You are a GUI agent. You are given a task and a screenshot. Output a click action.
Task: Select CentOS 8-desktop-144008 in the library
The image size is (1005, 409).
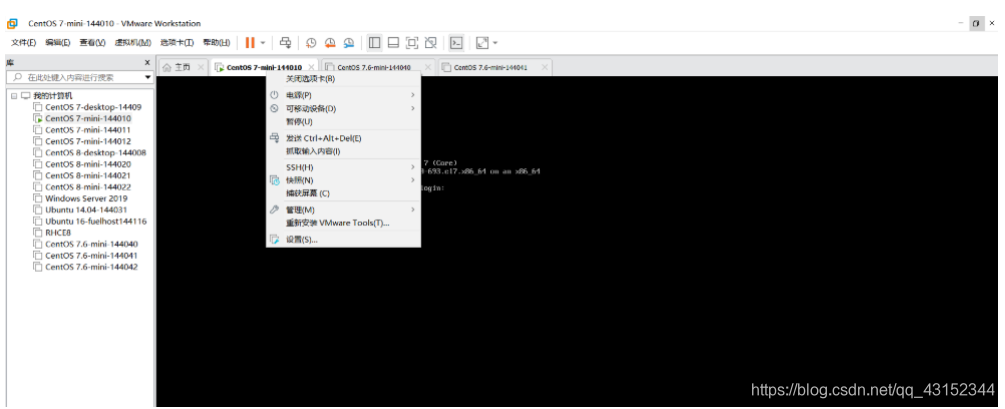pyautogui.click(x=96, y=153)
